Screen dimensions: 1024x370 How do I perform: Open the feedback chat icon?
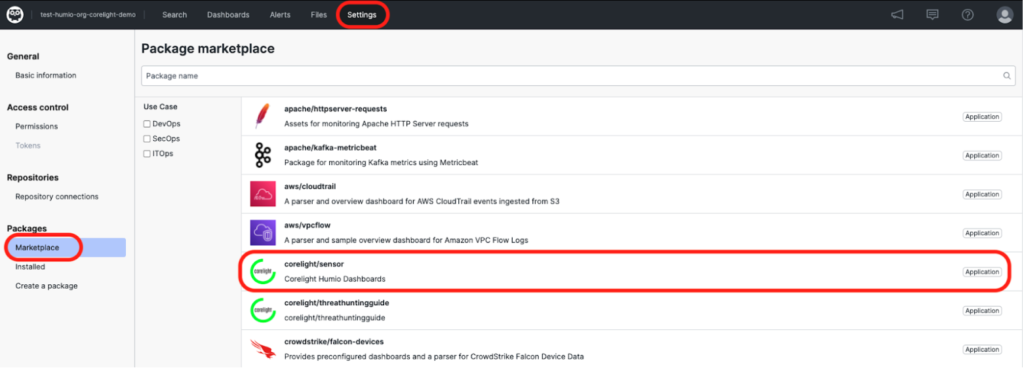point(933,14)
